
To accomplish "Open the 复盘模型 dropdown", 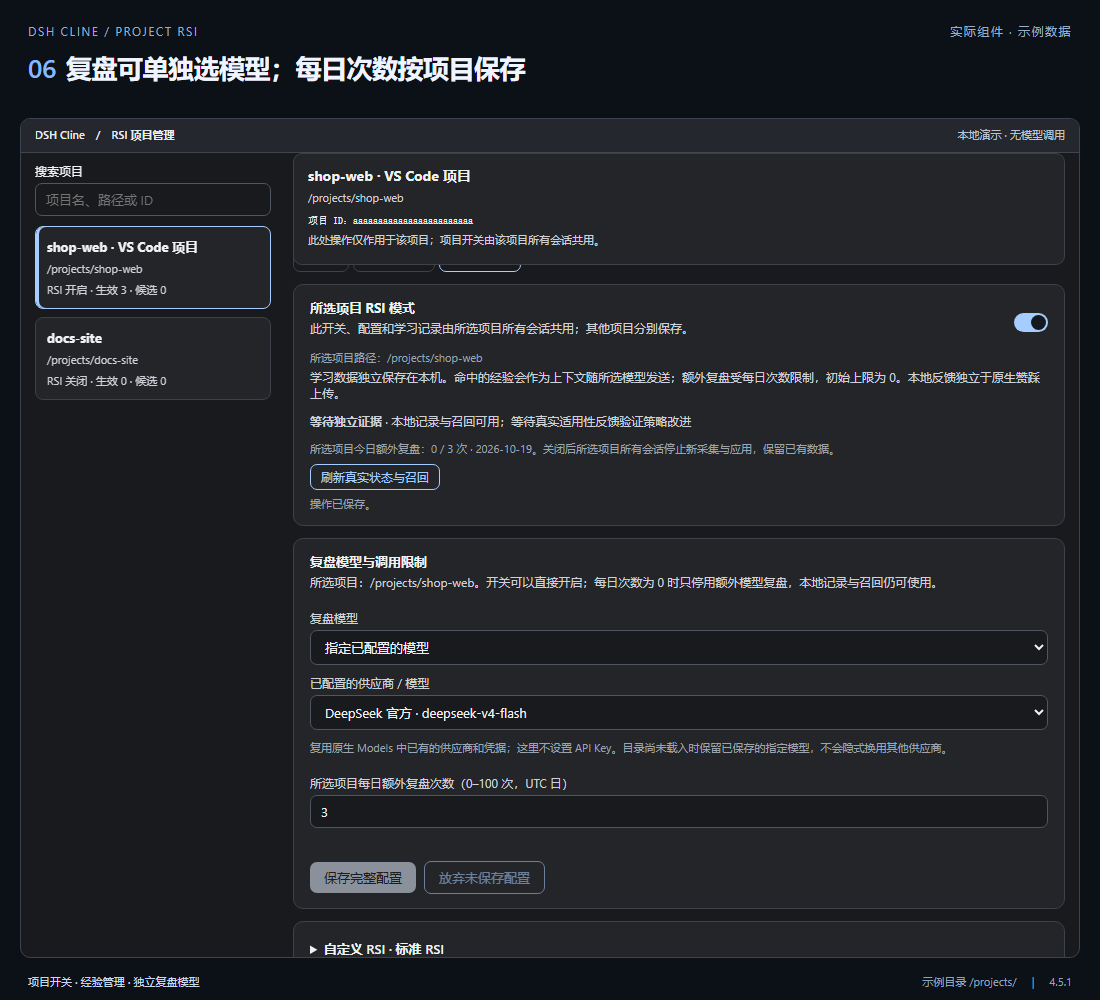I will tap(678, 647).
